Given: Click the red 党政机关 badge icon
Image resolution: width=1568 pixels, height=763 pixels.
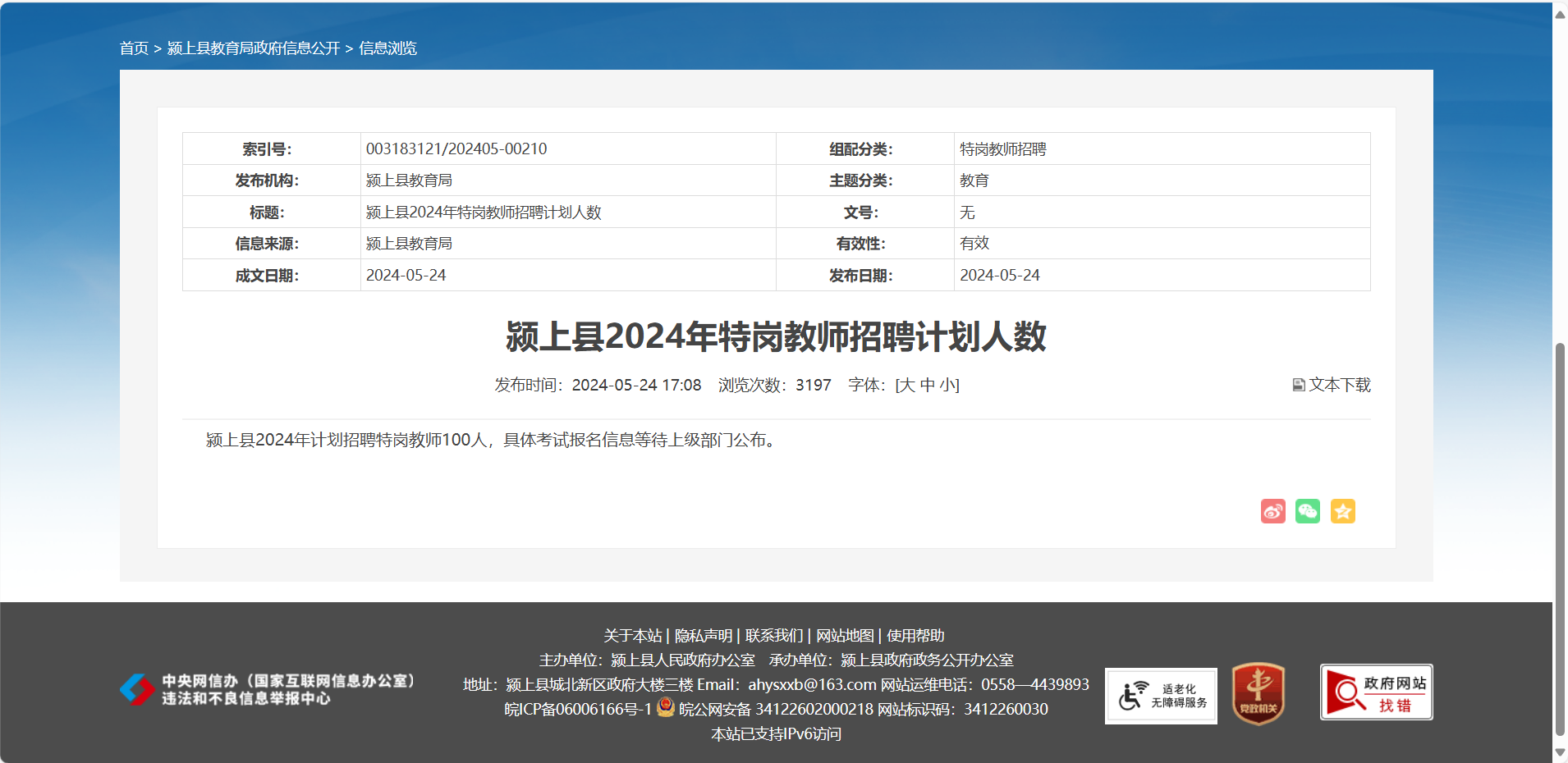Looking at the screenshot, I should click(x=1258, y=694).
